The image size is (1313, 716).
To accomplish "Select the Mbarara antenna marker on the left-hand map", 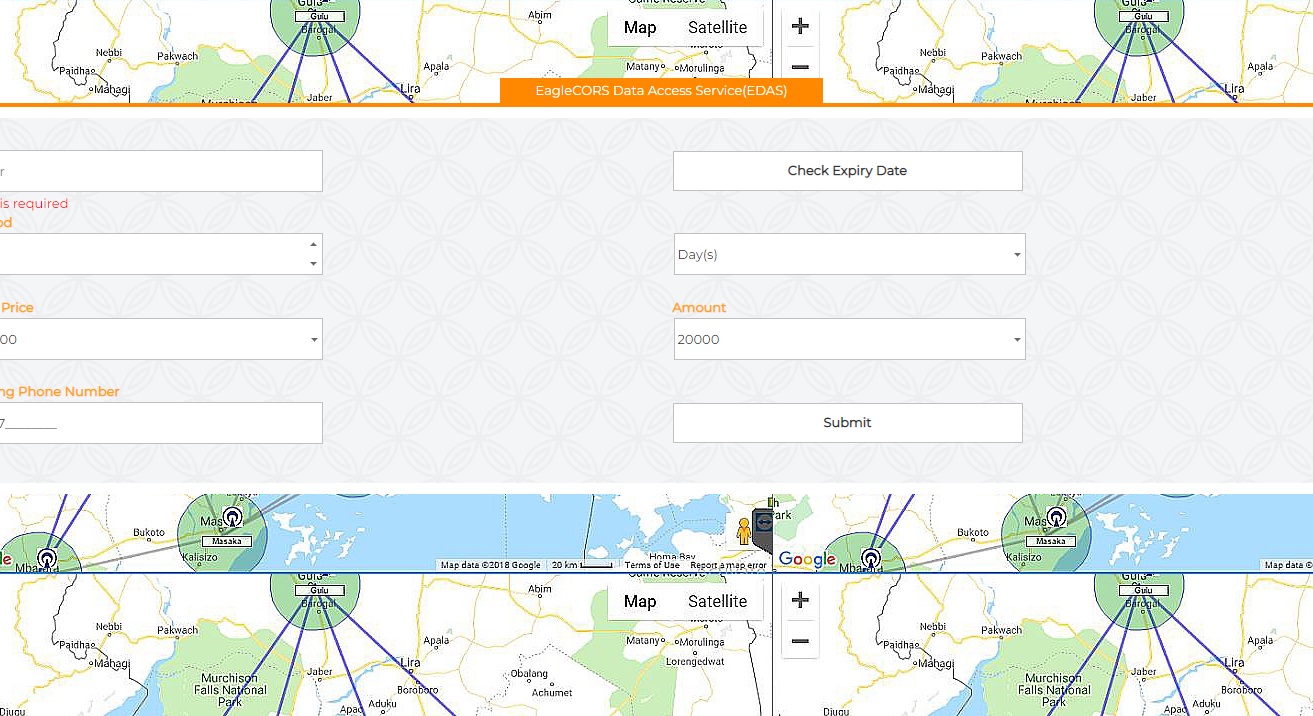I will point(46,557).
